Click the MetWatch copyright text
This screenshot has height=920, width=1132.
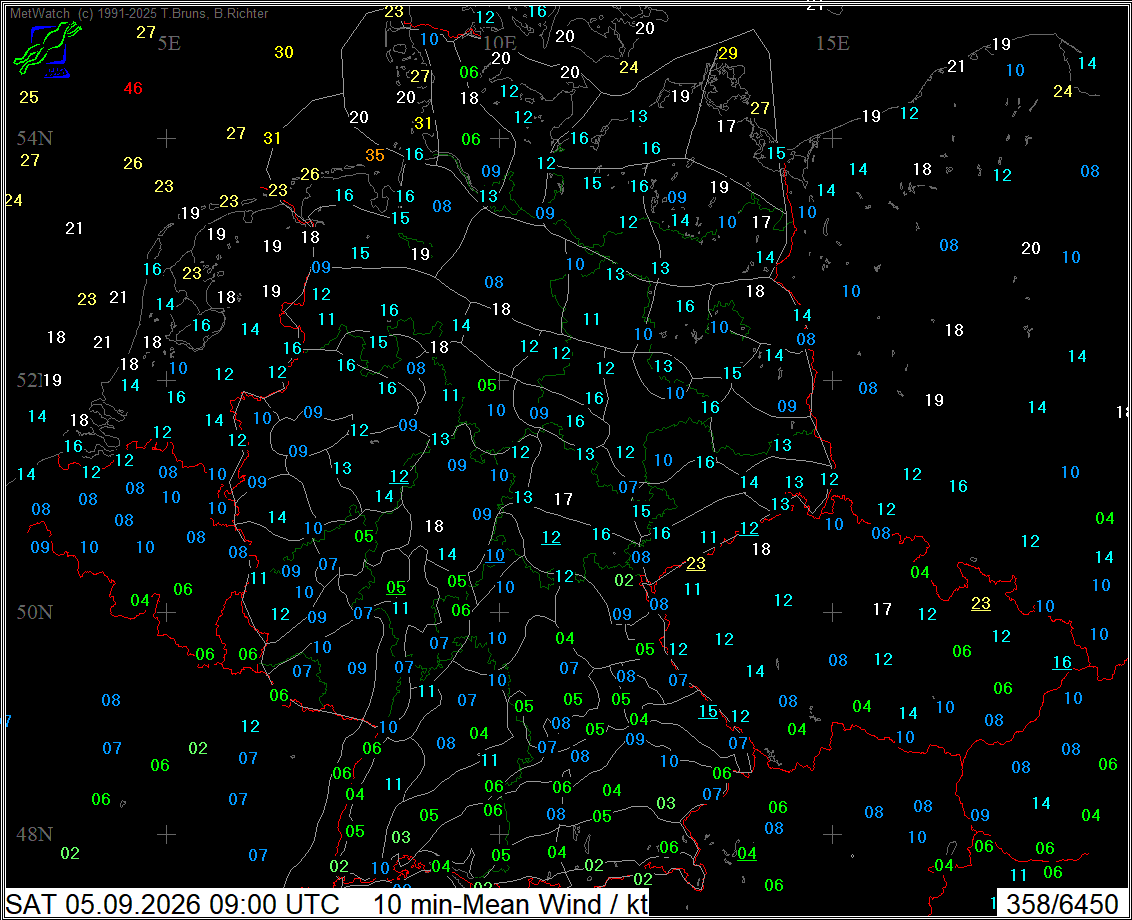click(x=139, y=13)
